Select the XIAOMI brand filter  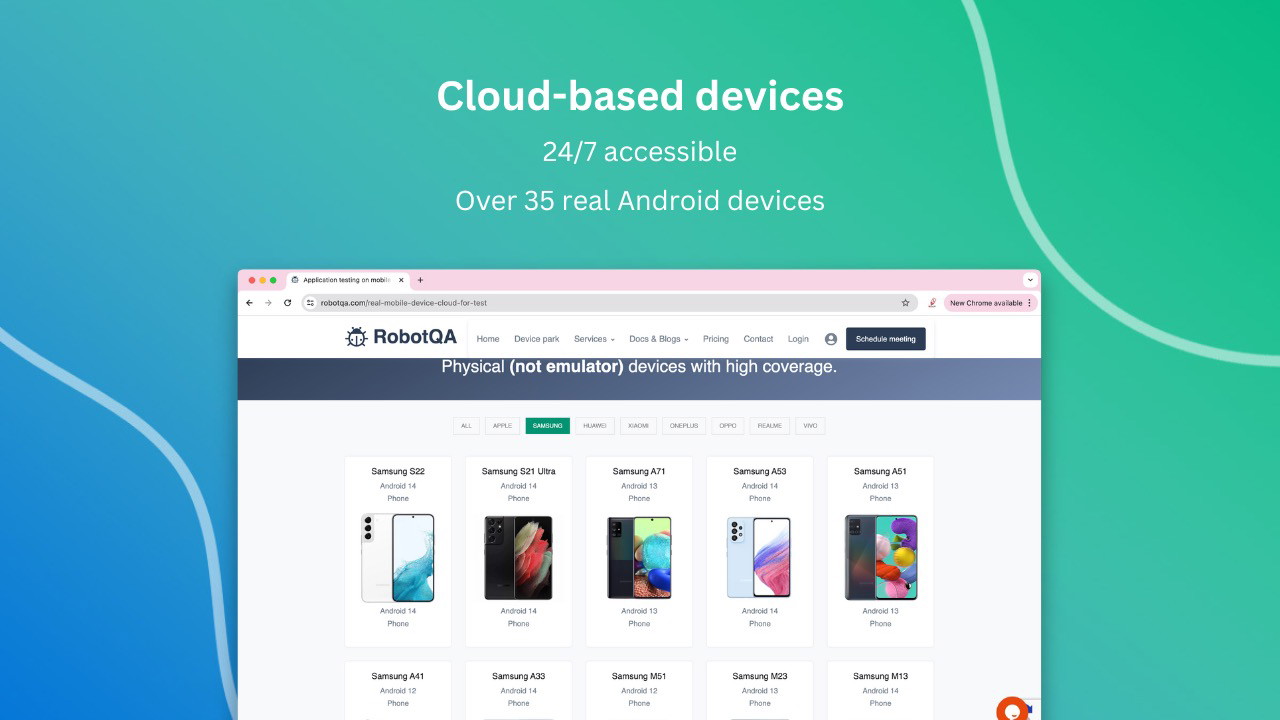pyautogui.click(x=637, y=426)
